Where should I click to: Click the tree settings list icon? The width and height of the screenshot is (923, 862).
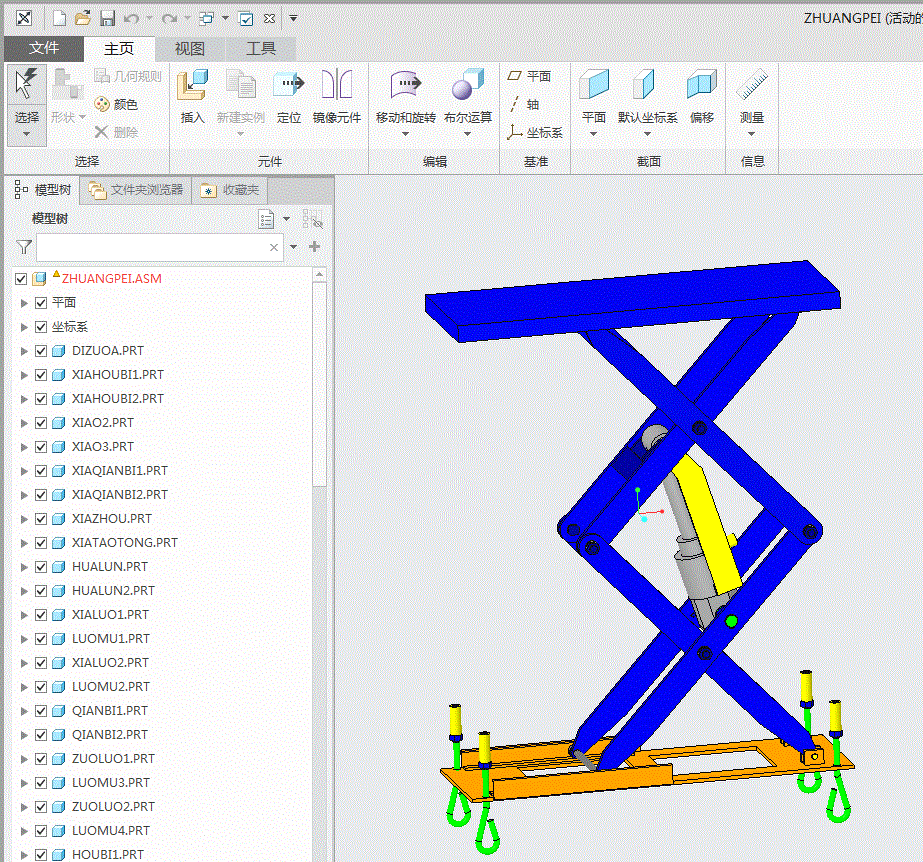point(266,219)
